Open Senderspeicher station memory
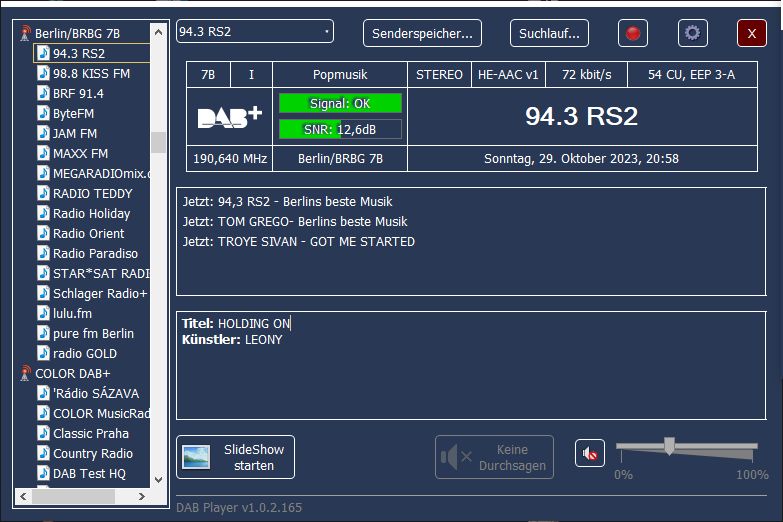Viewport: 783px width, 522px height. point(422,33)
